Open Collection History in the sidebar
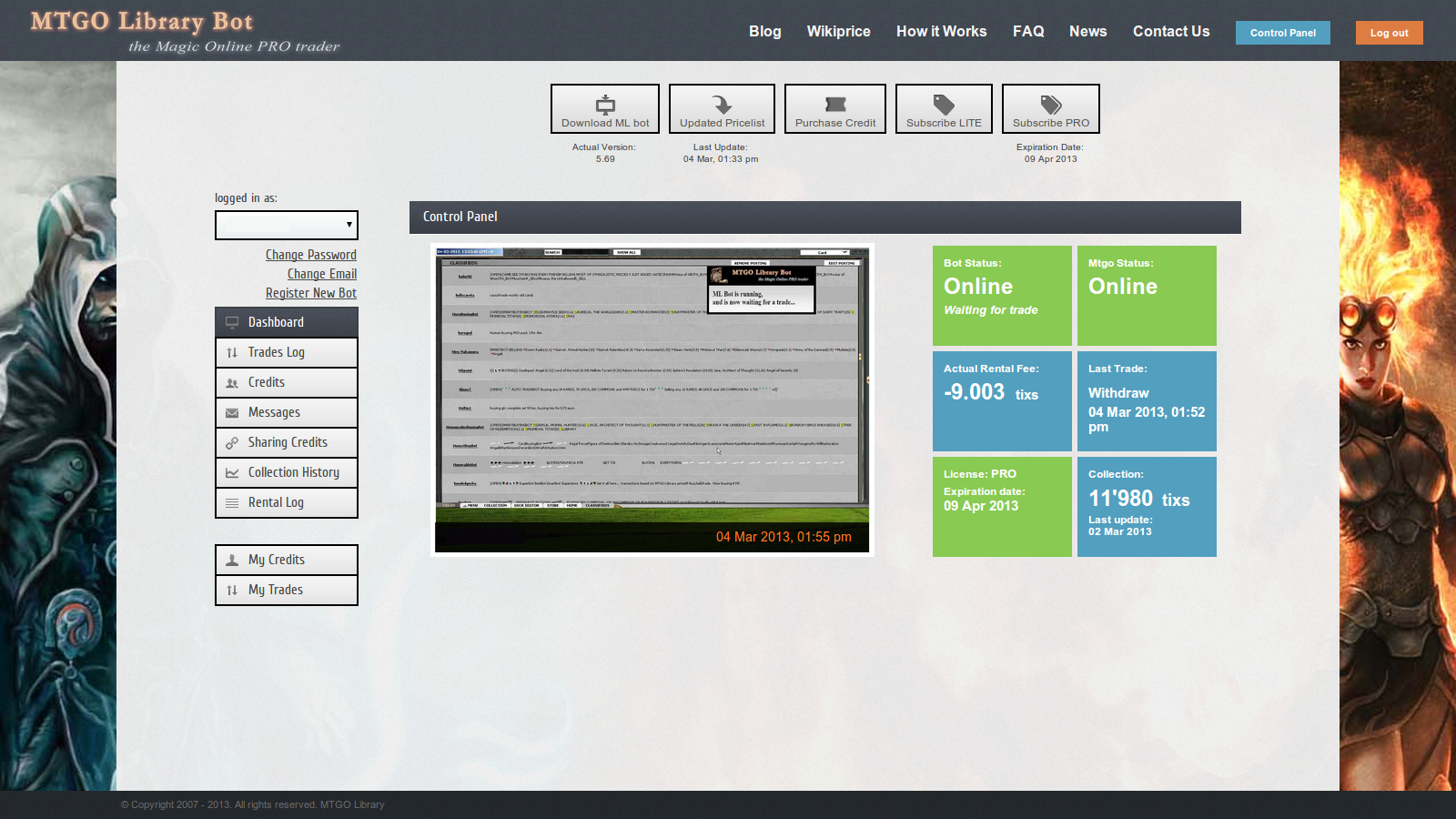This screenshot has height=819, width=1456. click(287, 472)
